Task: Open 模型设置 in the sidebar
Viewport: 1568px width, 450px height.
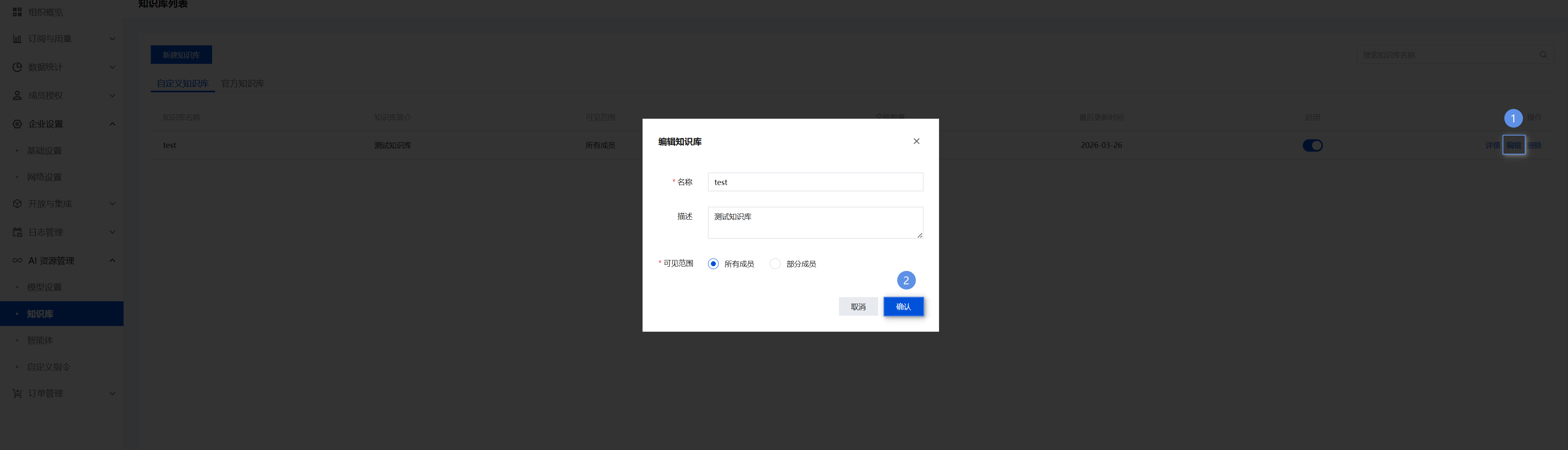Action: 44,287
